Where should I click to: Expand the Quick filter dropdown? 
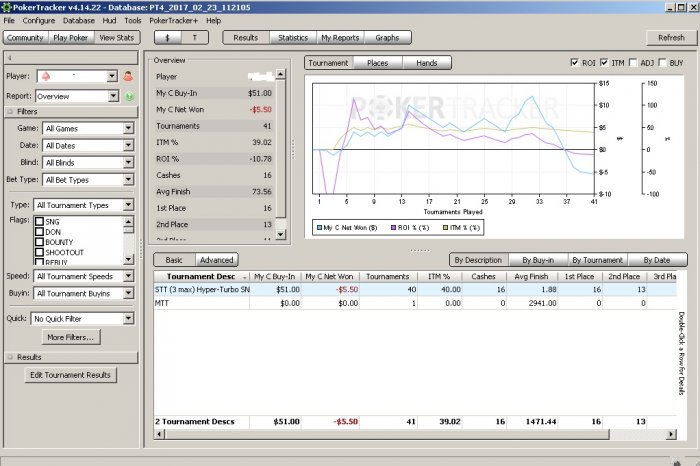point(128,319)
